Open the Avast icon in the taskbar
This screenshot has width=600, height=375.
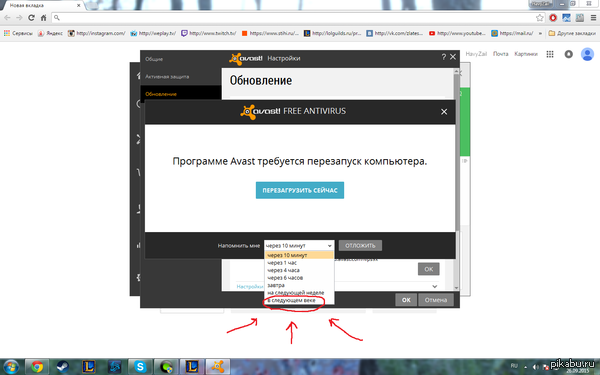click(x=218, y=367)
